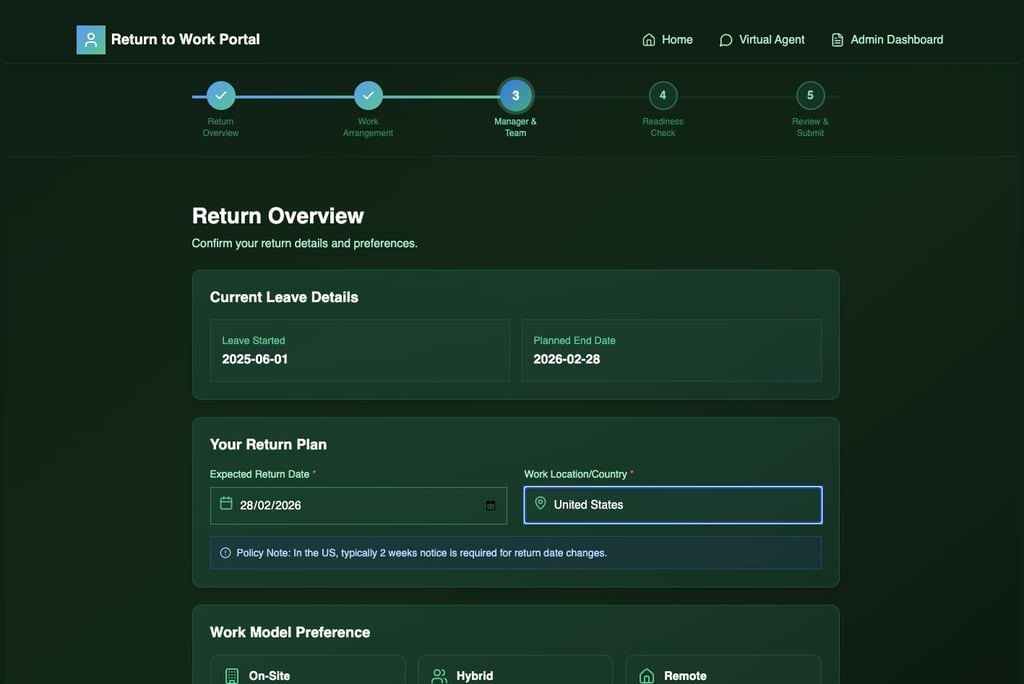This screenshot has height=684, width=1024.
Task: Click the portal user avatar logo
Action: tap(91, 40)
